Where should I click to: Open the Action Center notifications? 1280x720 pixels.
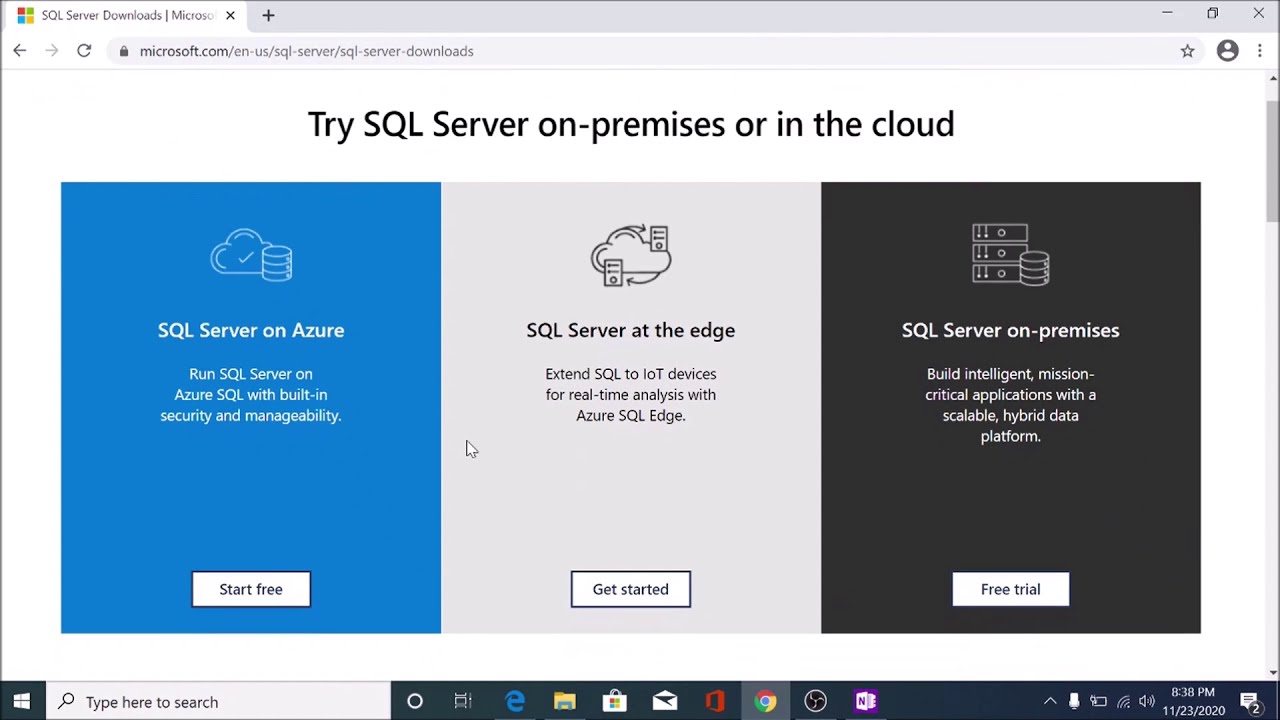point(1250,701)
